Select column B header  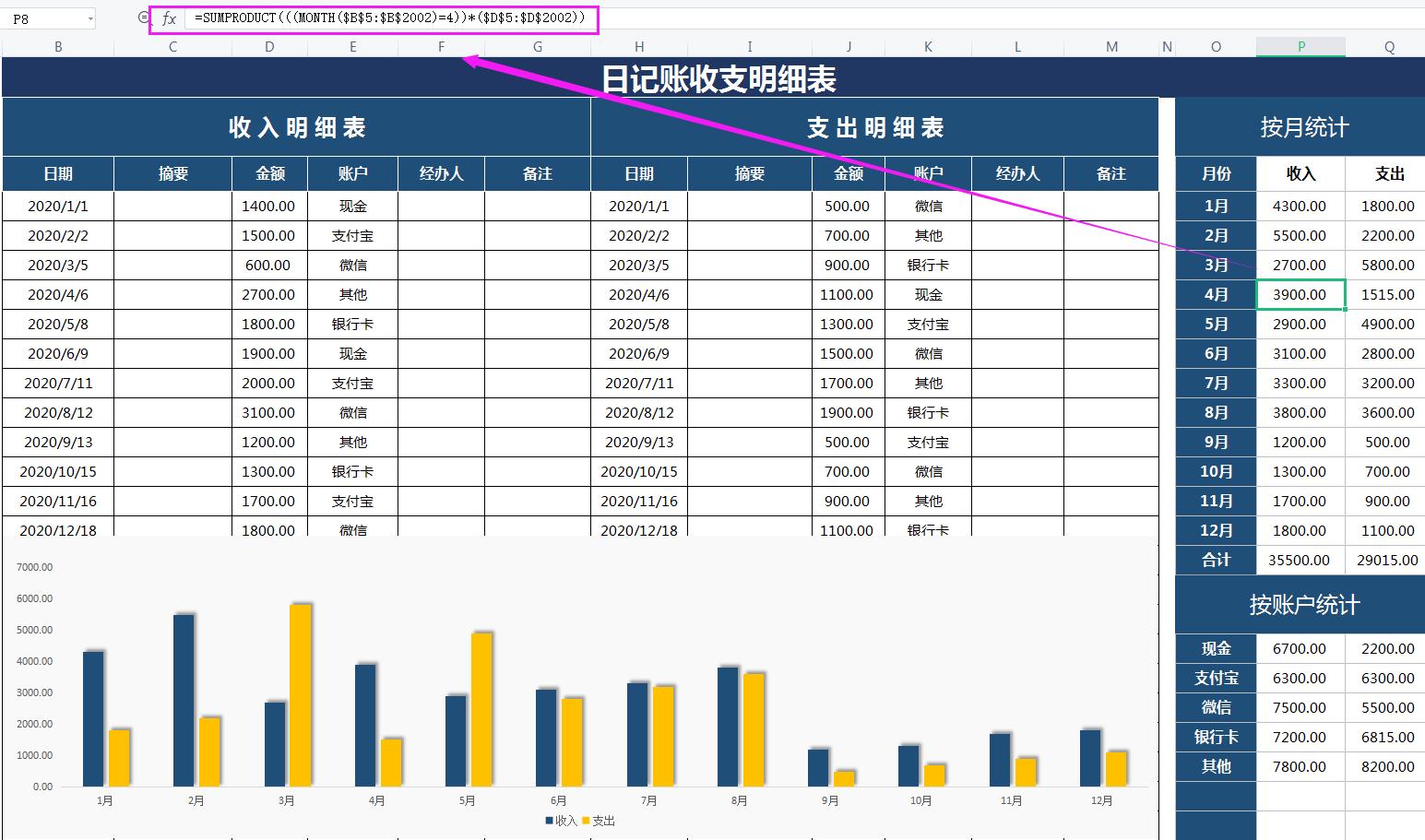point(57,45)
